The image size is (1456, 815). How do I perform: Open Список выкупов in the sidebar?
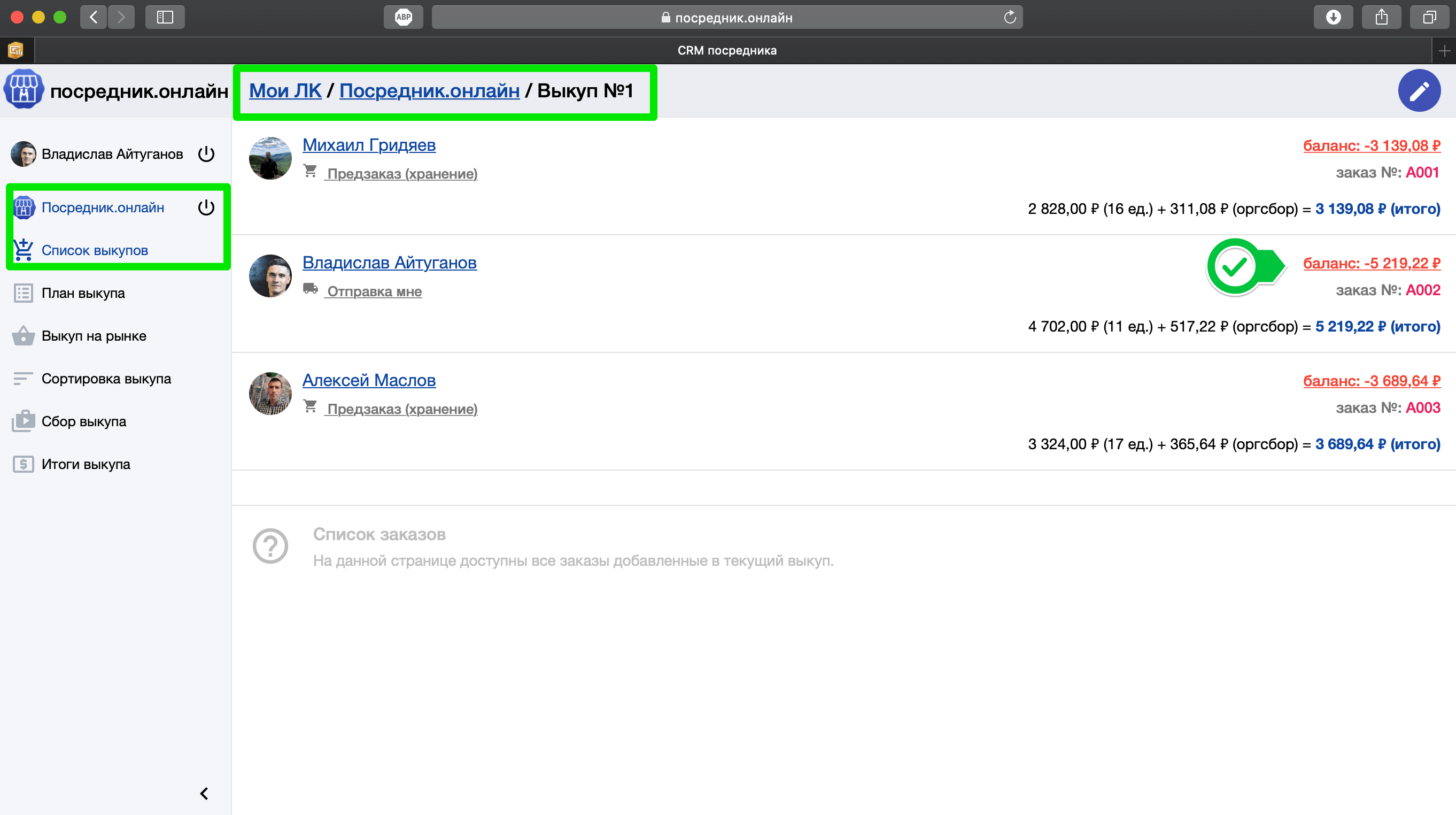(95, 250)
